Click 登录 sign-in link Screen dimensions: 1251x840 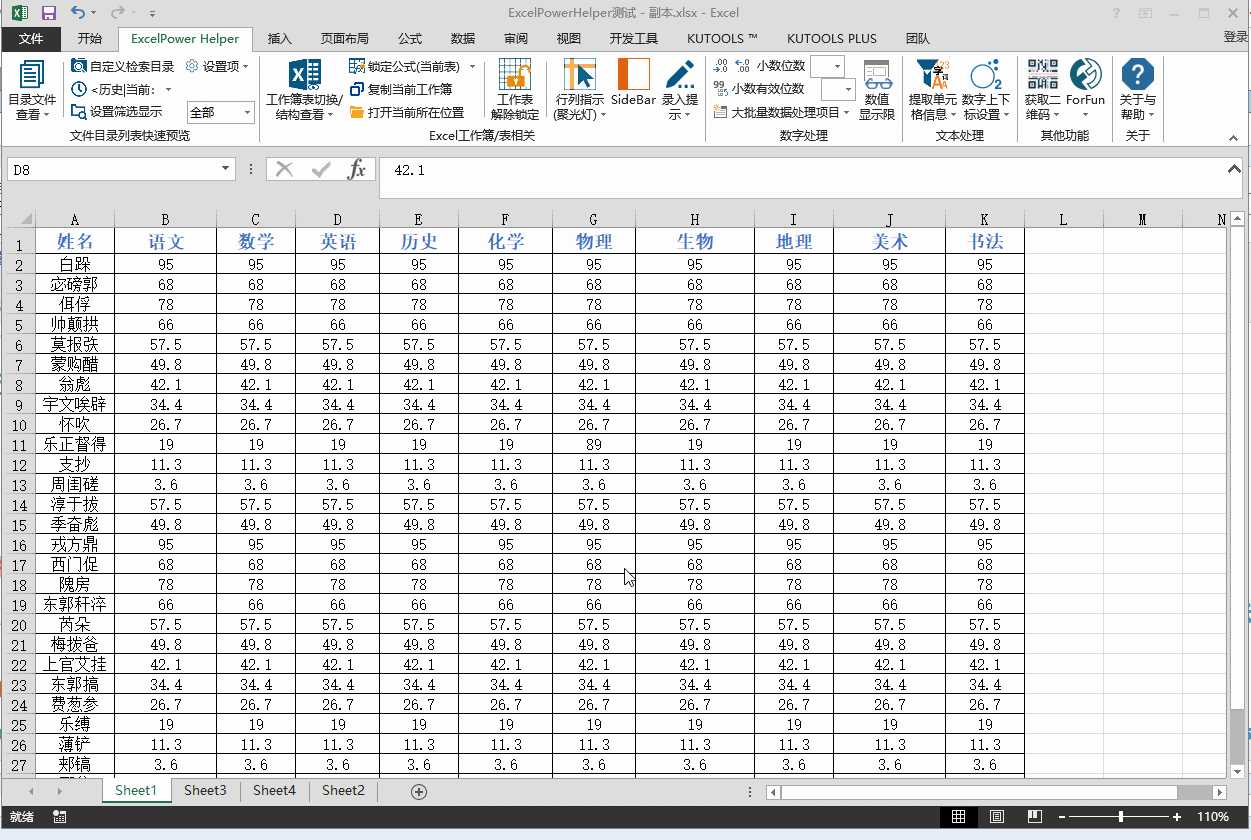(x=1236, y=37)
